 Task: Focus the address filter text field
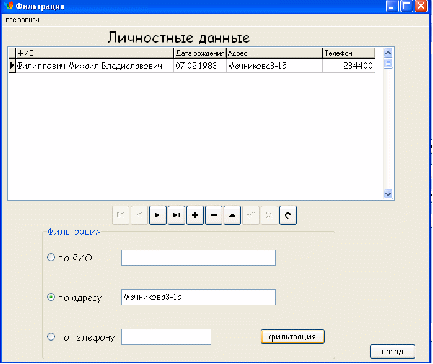pyautogui.click(x=198, y=297)
